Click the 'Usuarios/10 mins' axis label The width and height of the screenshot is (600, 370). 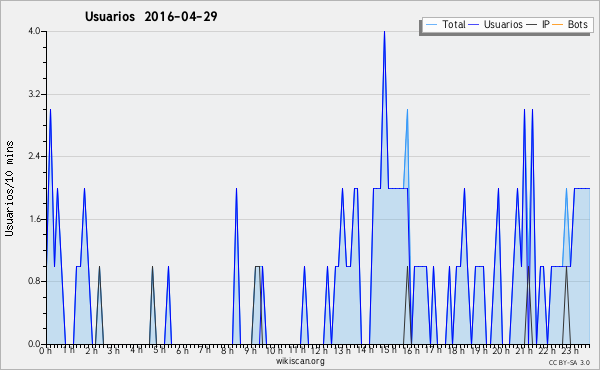point(9,189)
